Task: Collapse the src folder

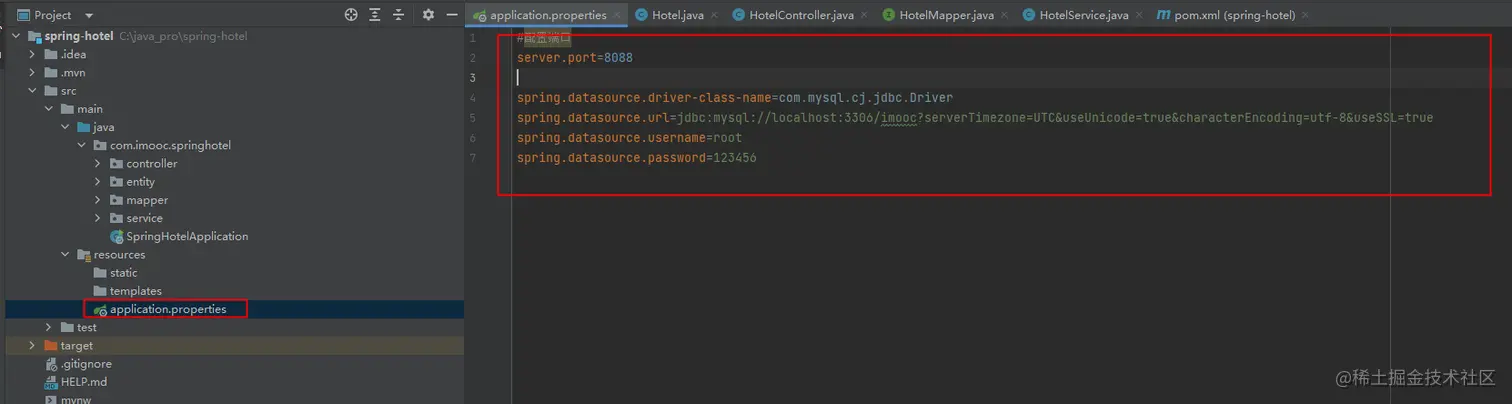Action: click(33, 91)
